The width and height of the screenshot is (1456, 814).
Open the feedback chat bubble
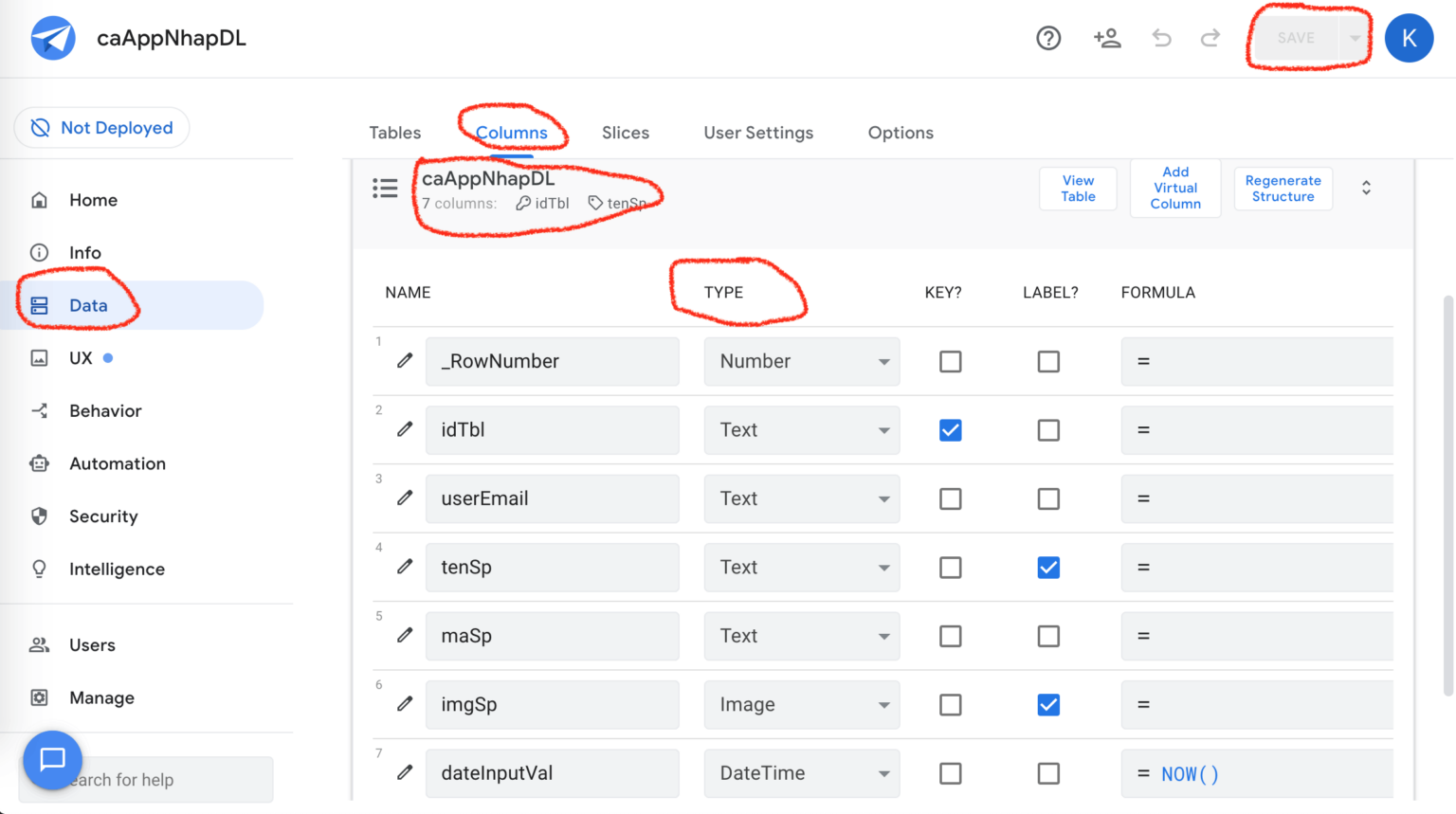pos(52,759)
